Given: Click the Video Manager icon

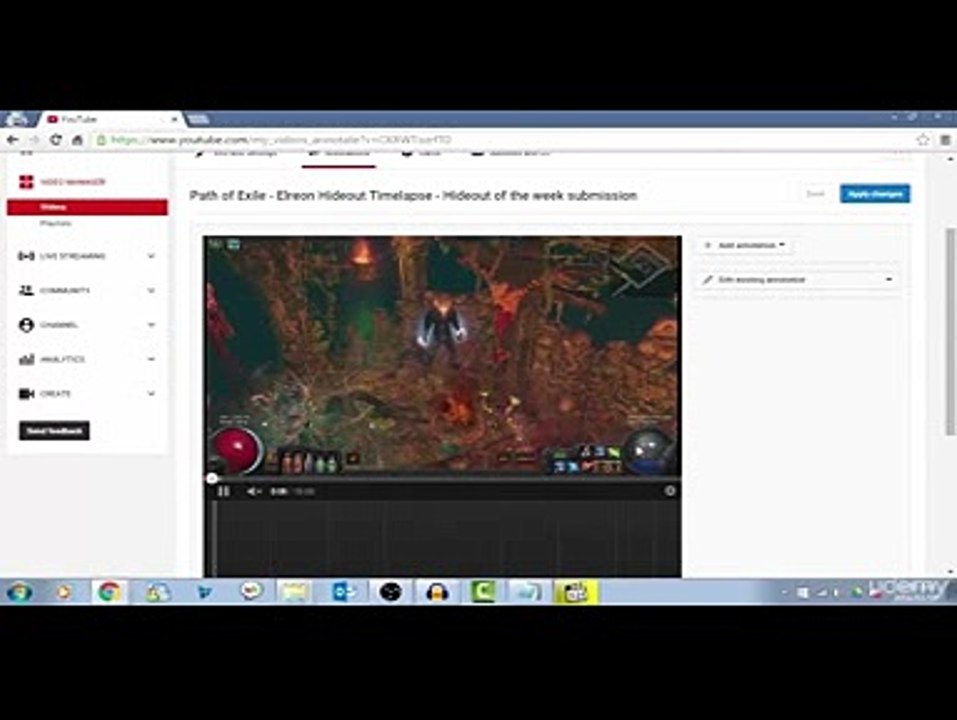Looking at the screenshot, I should coord(26,182).
